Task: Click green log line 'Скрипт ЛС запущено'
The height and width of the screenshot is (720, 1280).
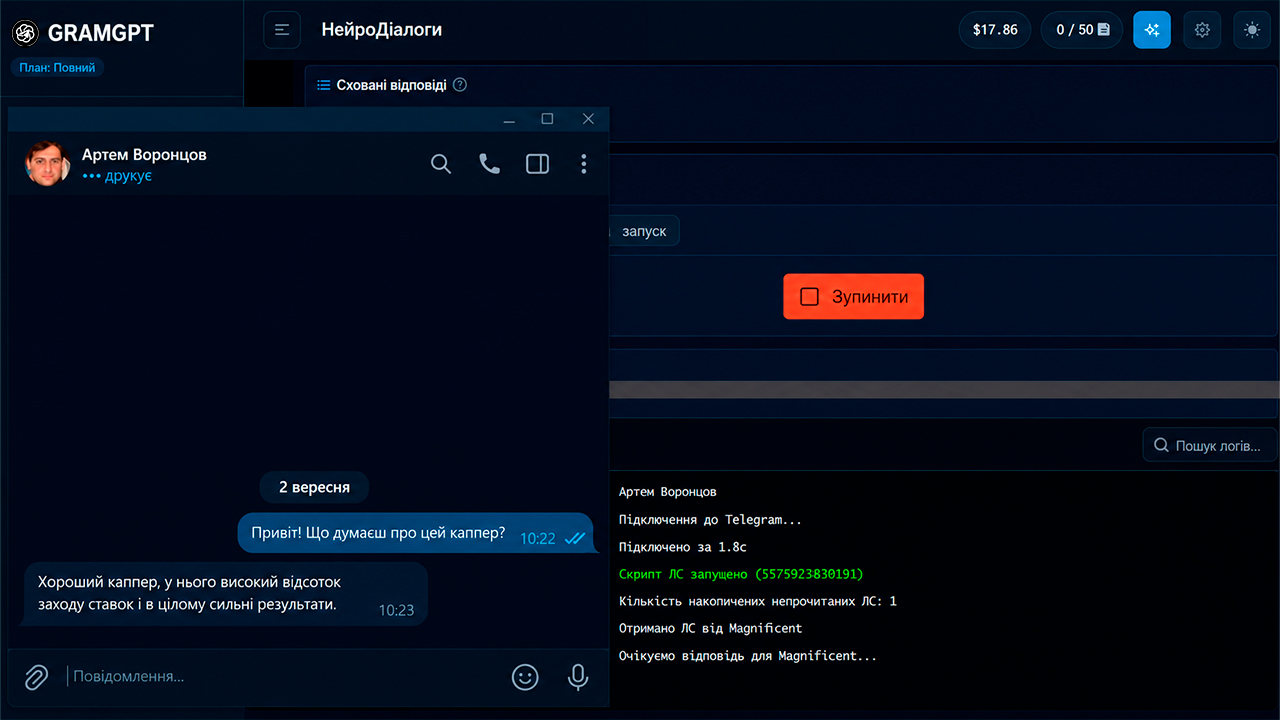Action: tap(741, 574)
